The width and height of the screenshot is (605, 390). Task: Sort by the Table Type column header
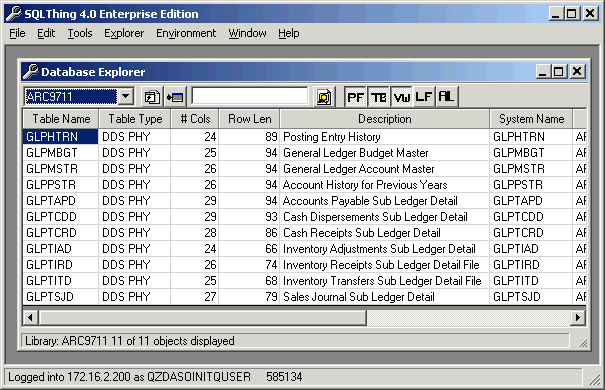pos(135,119)
